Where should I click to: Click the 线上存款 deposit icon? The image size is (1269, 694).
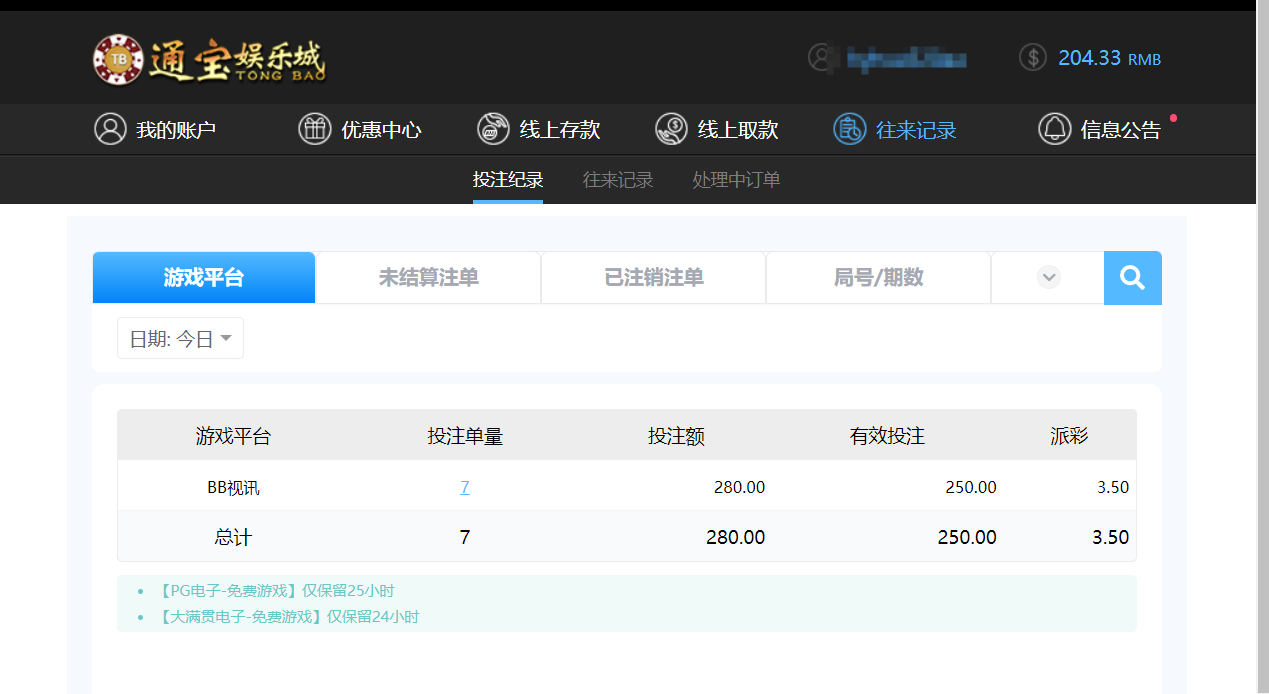(492, 129)
